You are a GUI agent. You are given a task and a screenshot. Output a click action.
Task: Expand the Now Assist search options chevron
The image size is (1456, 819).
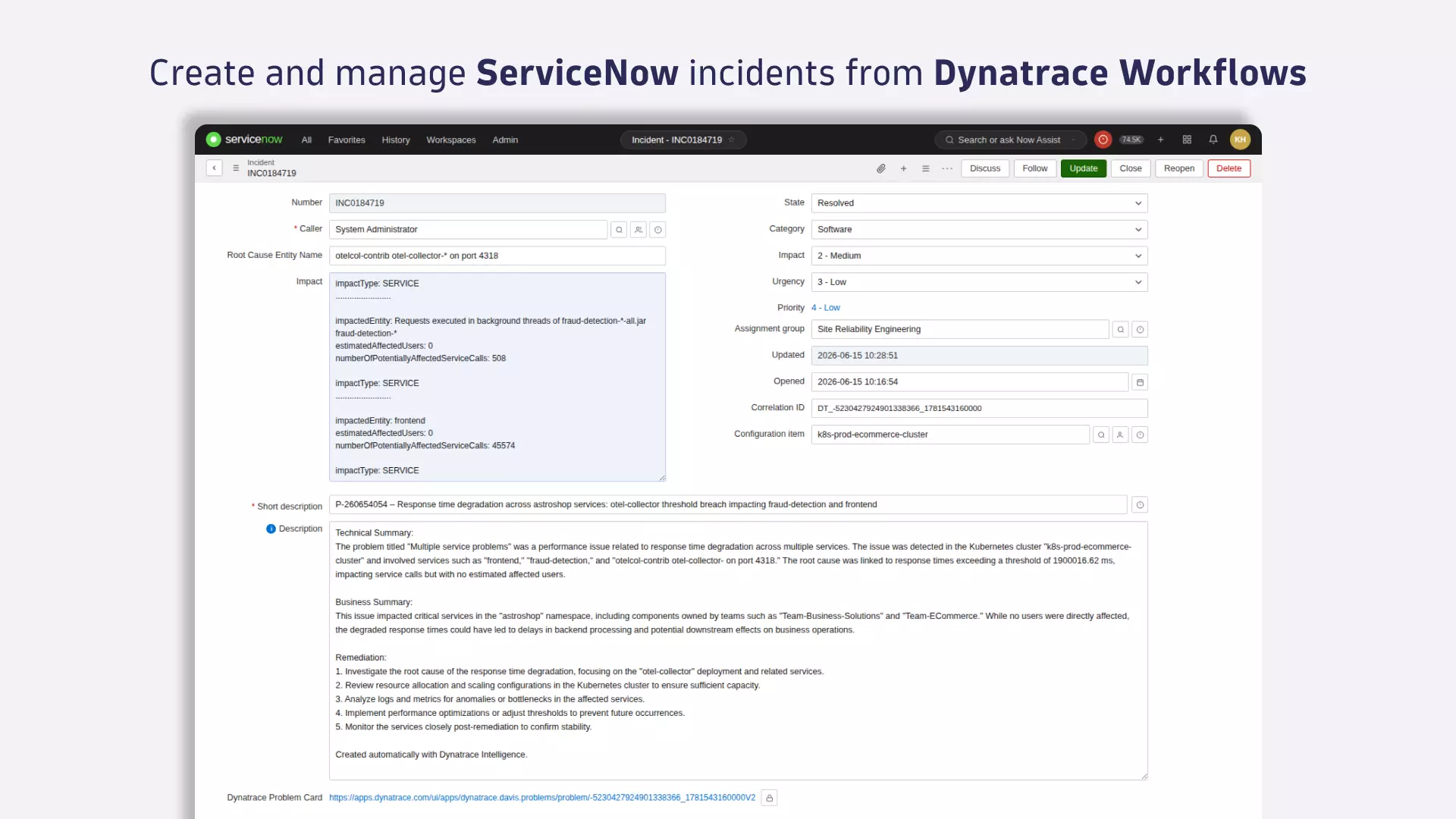[x=1073, y=140]
